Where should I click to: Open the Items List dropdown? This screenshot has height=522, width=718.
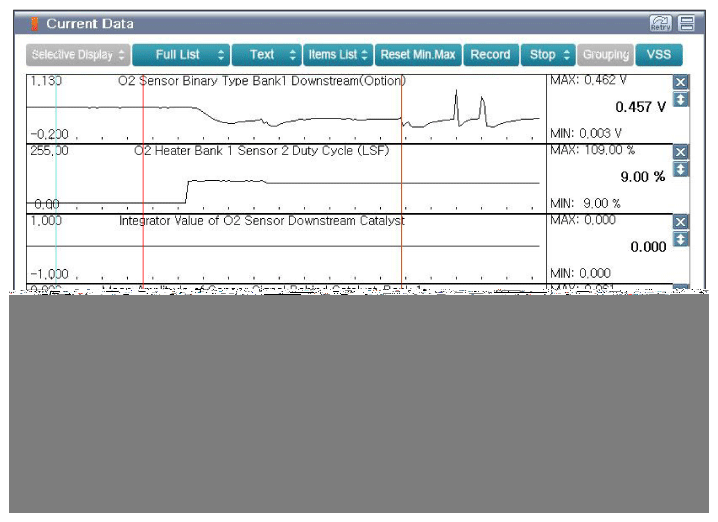point(338,55)
